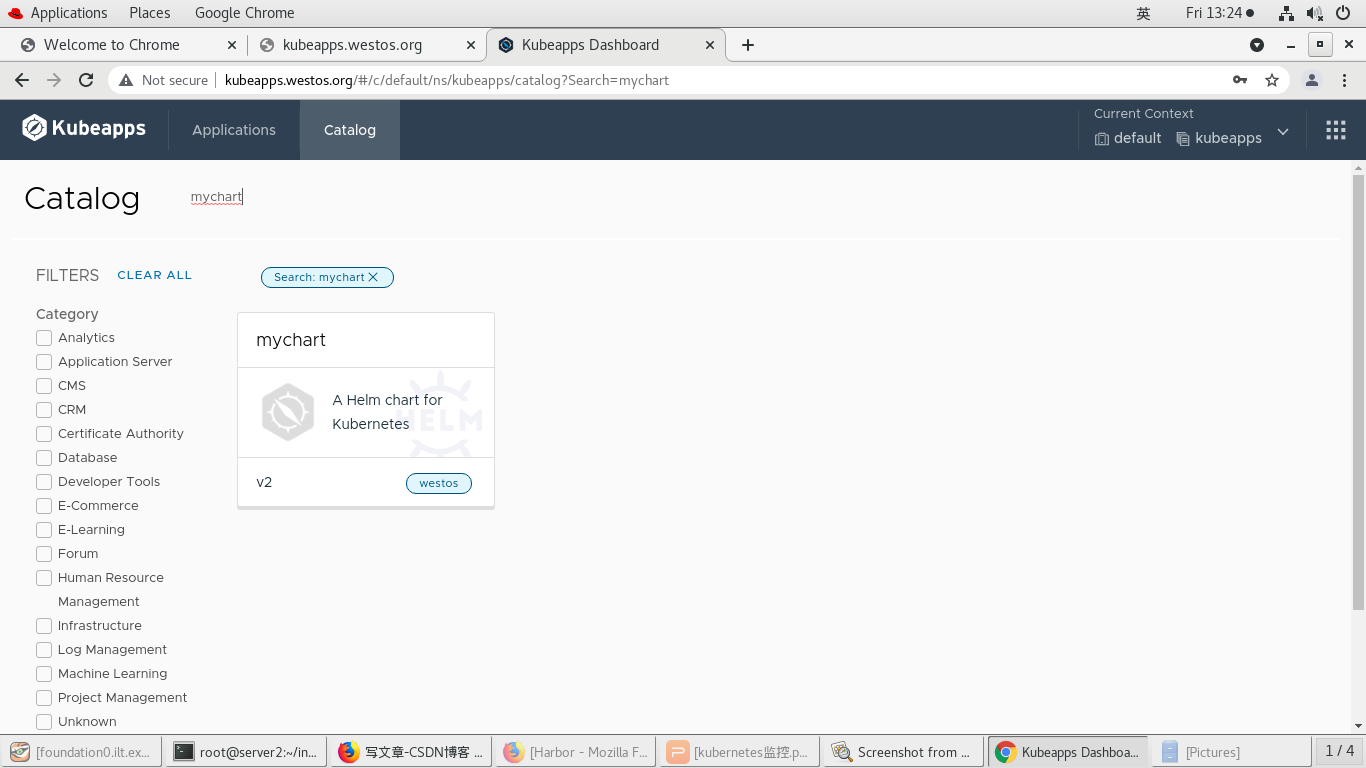Expand the Current Context dropdown chevron
This screenshot has height=768, width=1366.
(x=1283, y=132)
